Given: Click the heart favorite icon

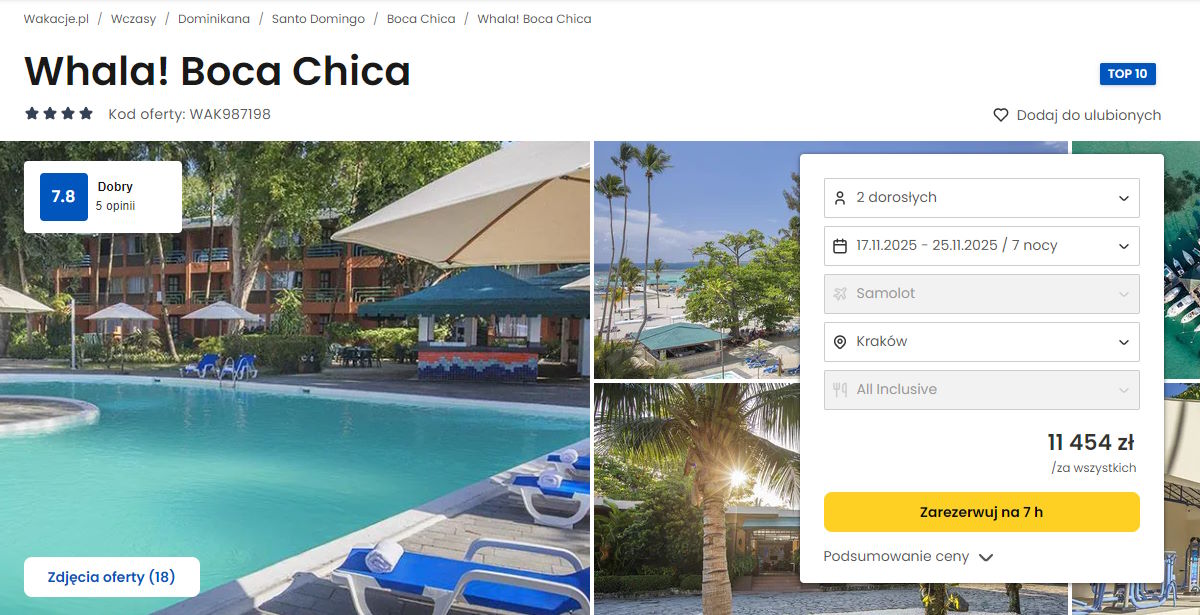Looking at the screenshot, I should 1000,115.
